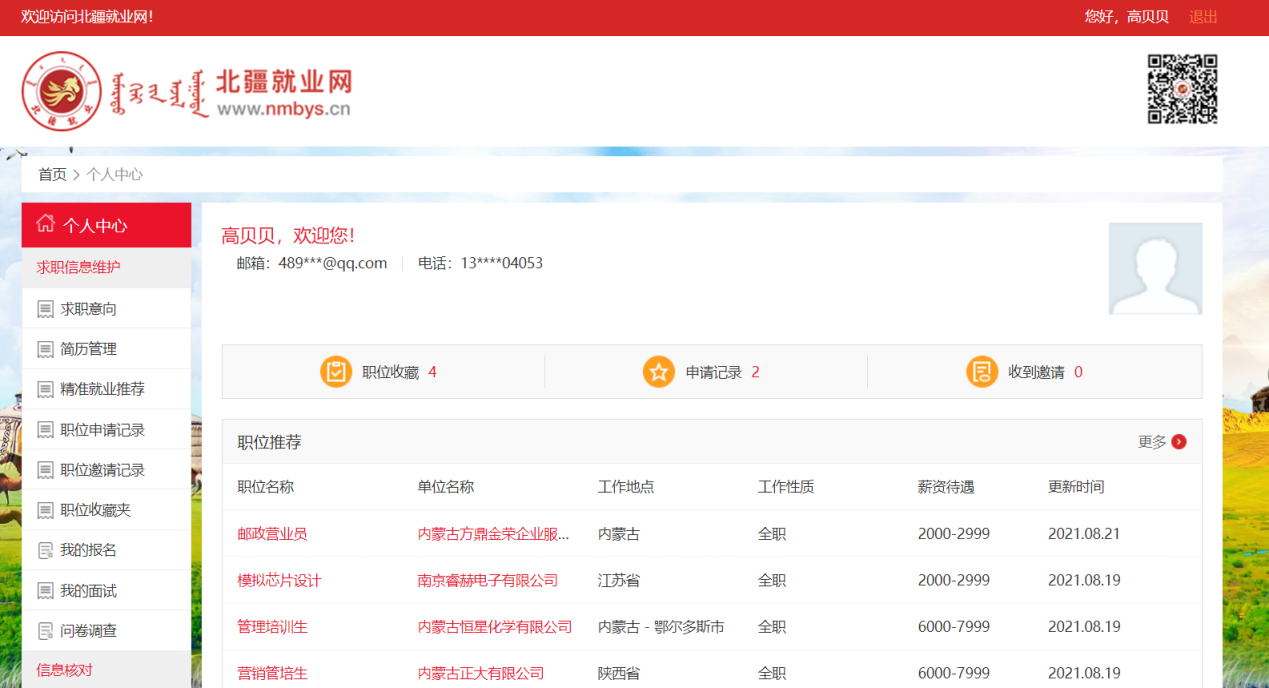Click the orange 职位收藏 clipboard icon
Screen dimensions: 1269x688
click(x=336, y=372)
